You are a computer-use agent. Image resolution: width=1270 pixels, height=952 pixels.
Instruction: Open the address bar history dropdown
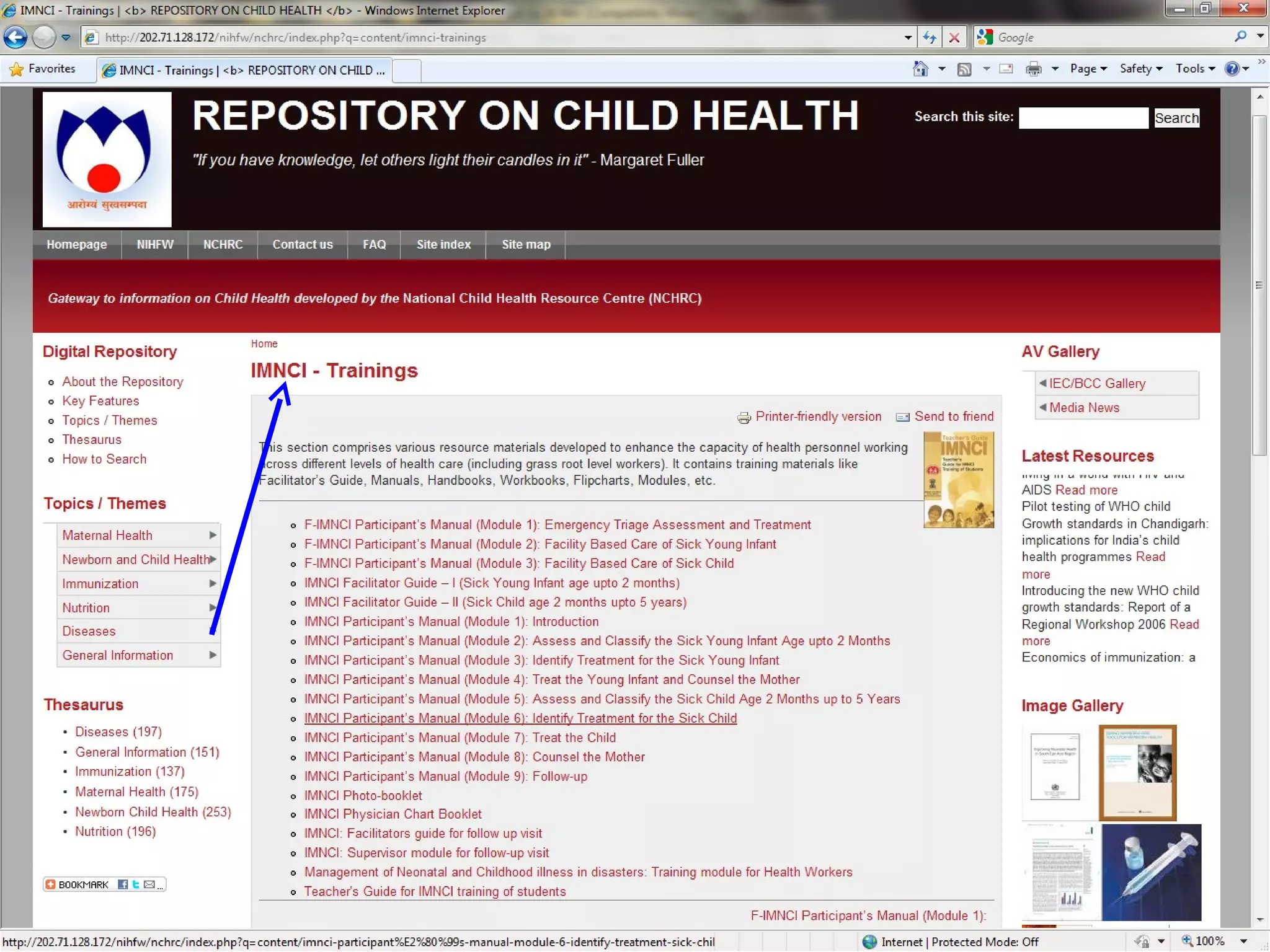(x=908, y=37)
